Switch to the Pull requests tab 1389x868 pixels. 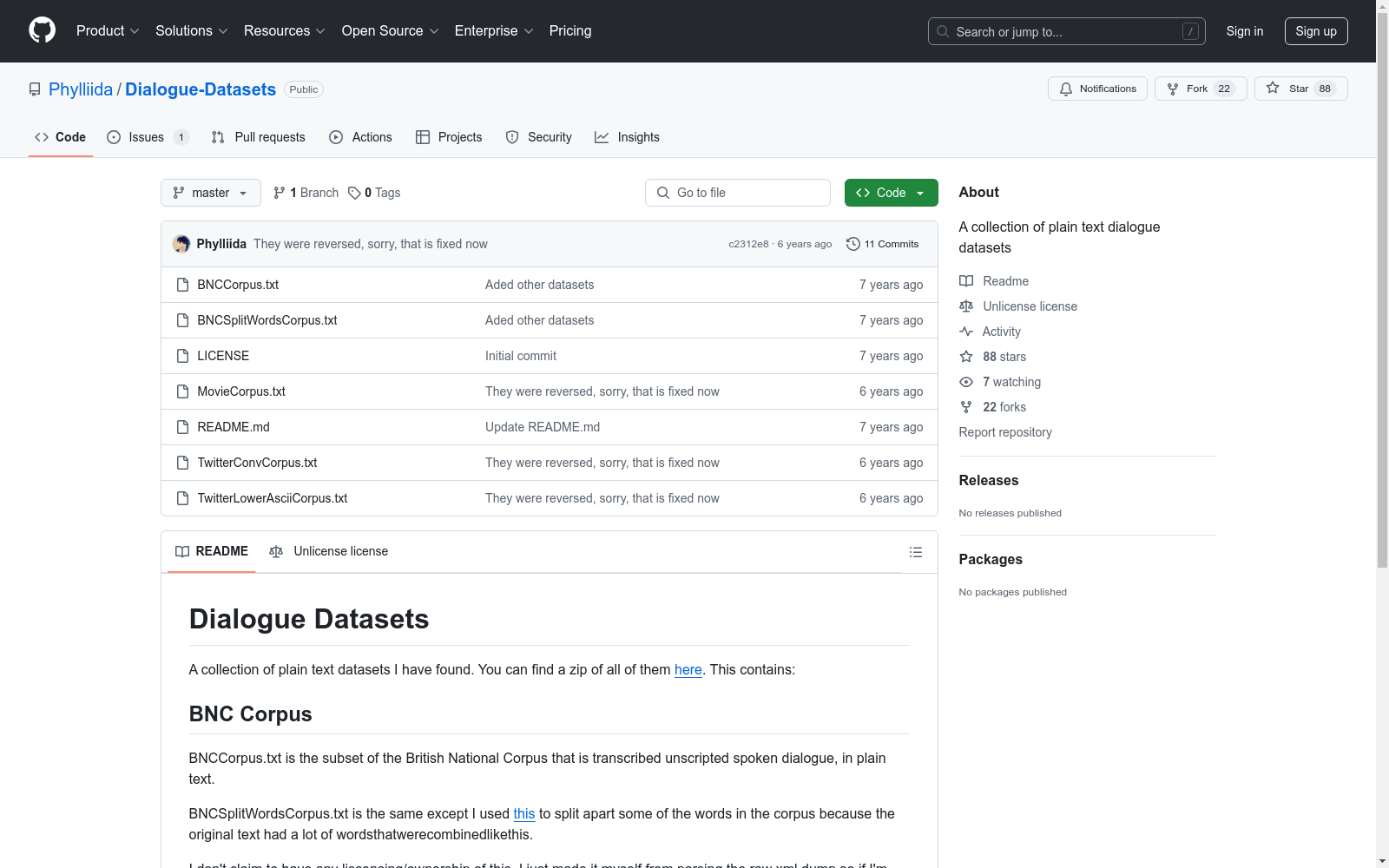point(259,137)
